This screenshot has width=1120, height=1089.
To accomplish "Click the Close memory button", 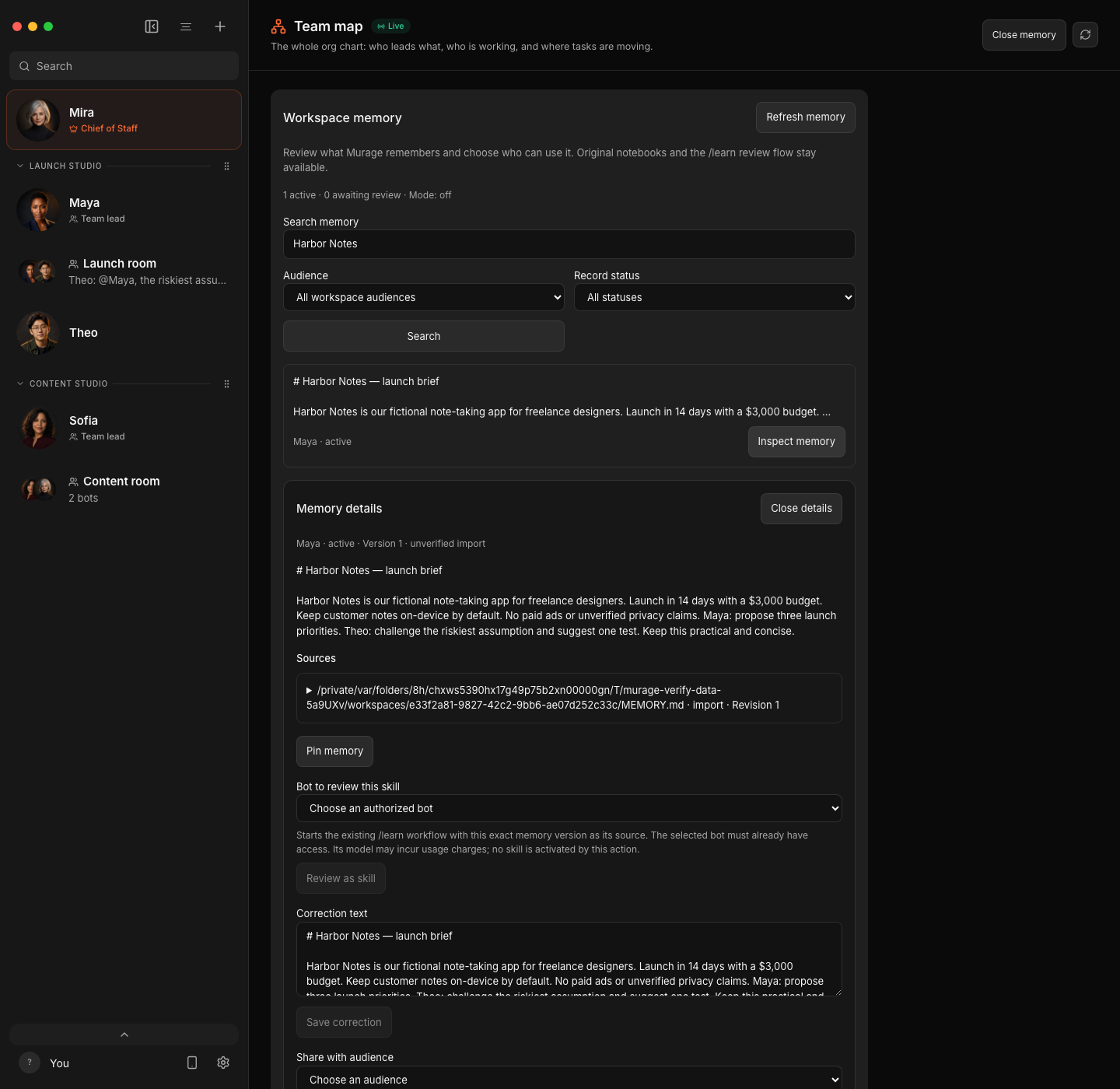I will (x=1024, y=35).
